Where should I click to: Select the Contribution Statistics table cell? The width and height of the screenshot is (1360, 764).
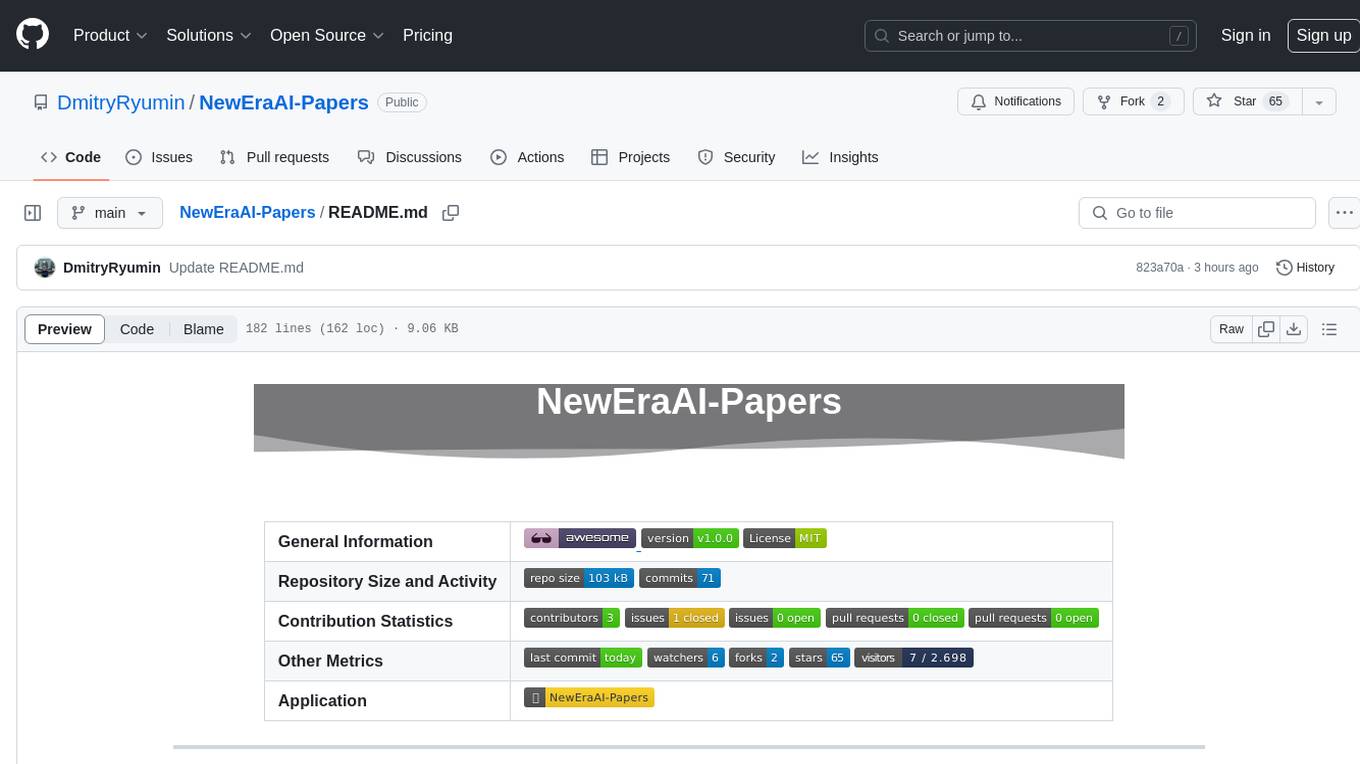tap(388, 621)
